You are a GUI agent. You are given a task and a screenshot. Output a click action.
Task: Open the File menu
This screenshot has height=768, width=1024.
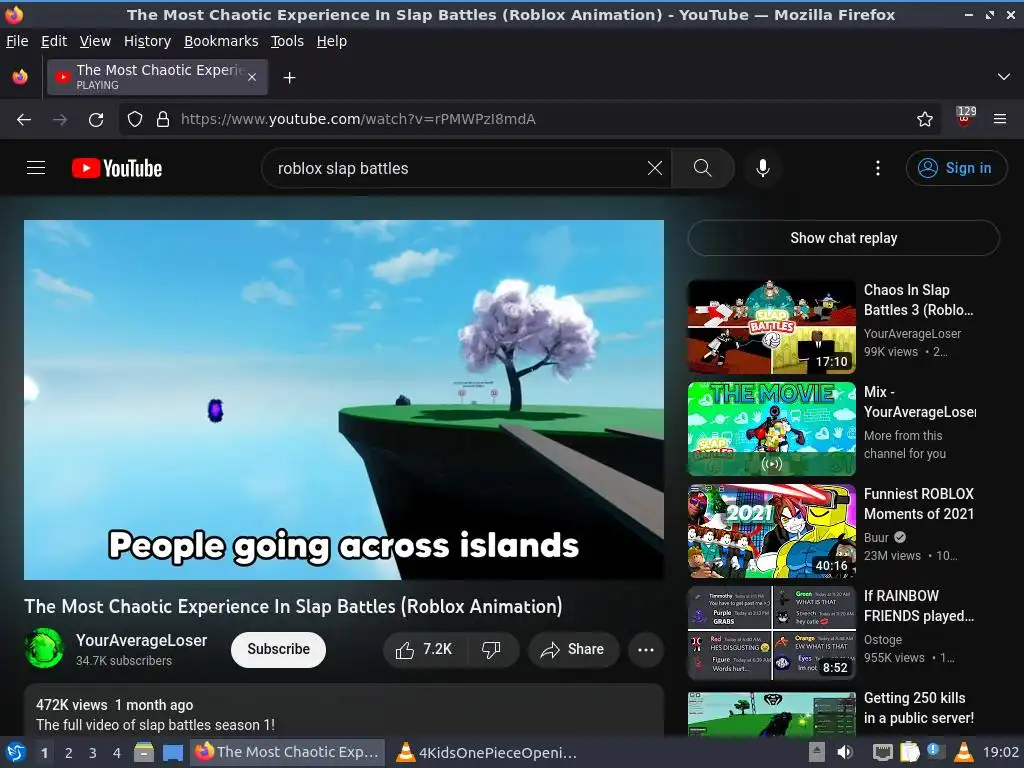point(17,41)
